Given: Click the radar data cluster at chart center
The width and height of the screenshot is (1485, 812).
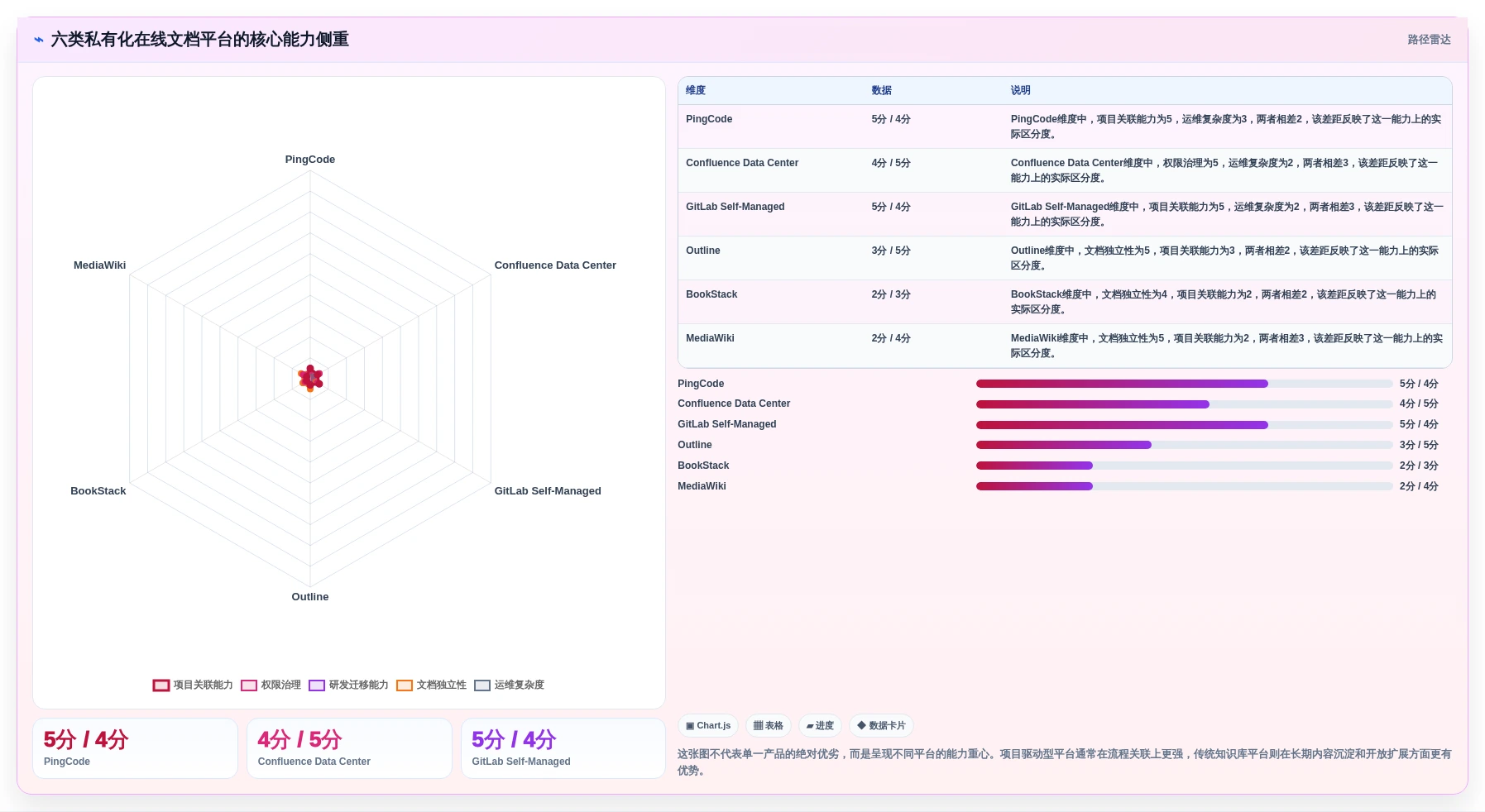Looking at the screenshot, I should 310,378.
